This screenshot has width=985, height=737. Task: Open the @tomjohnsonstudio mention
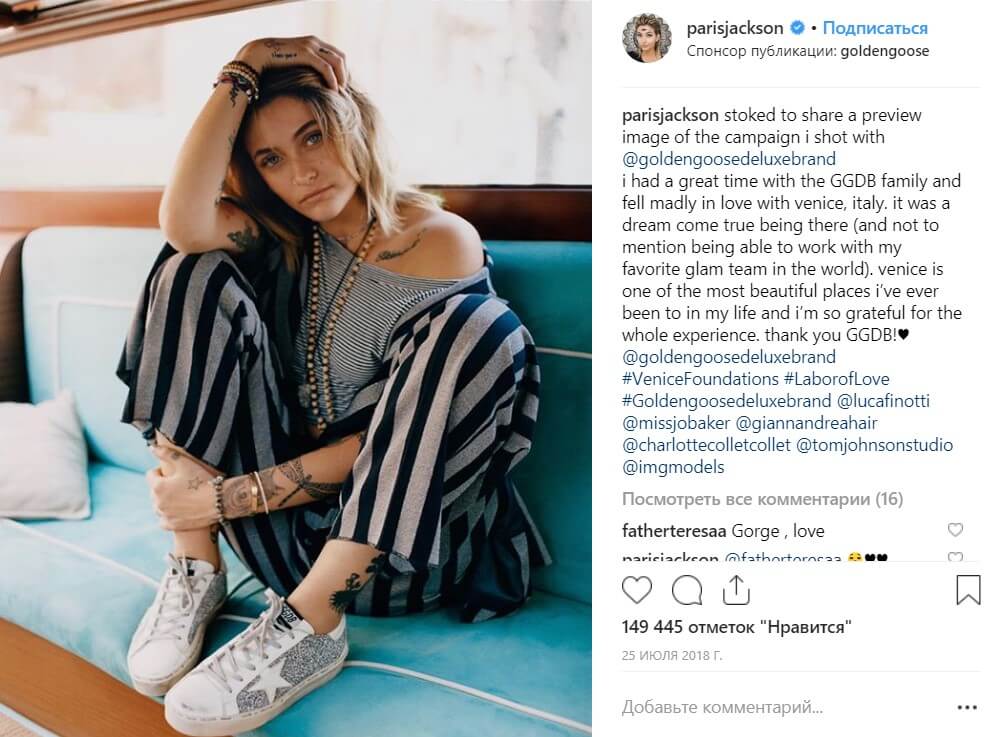(874, 445)
